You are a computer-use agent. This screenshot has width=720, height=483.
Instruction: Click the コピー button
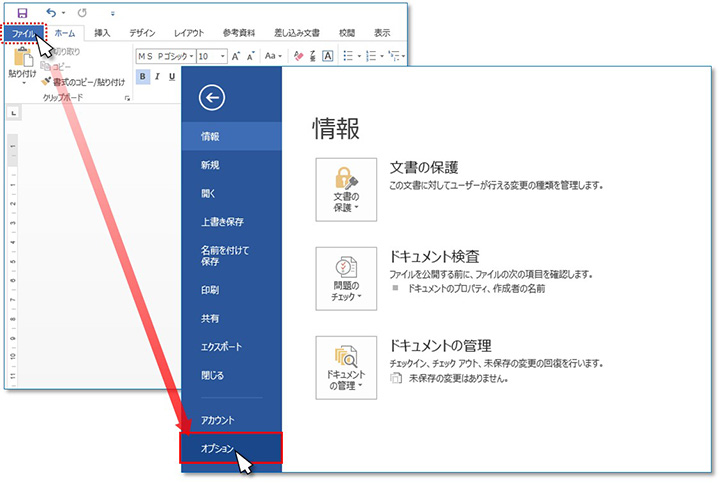56,67
